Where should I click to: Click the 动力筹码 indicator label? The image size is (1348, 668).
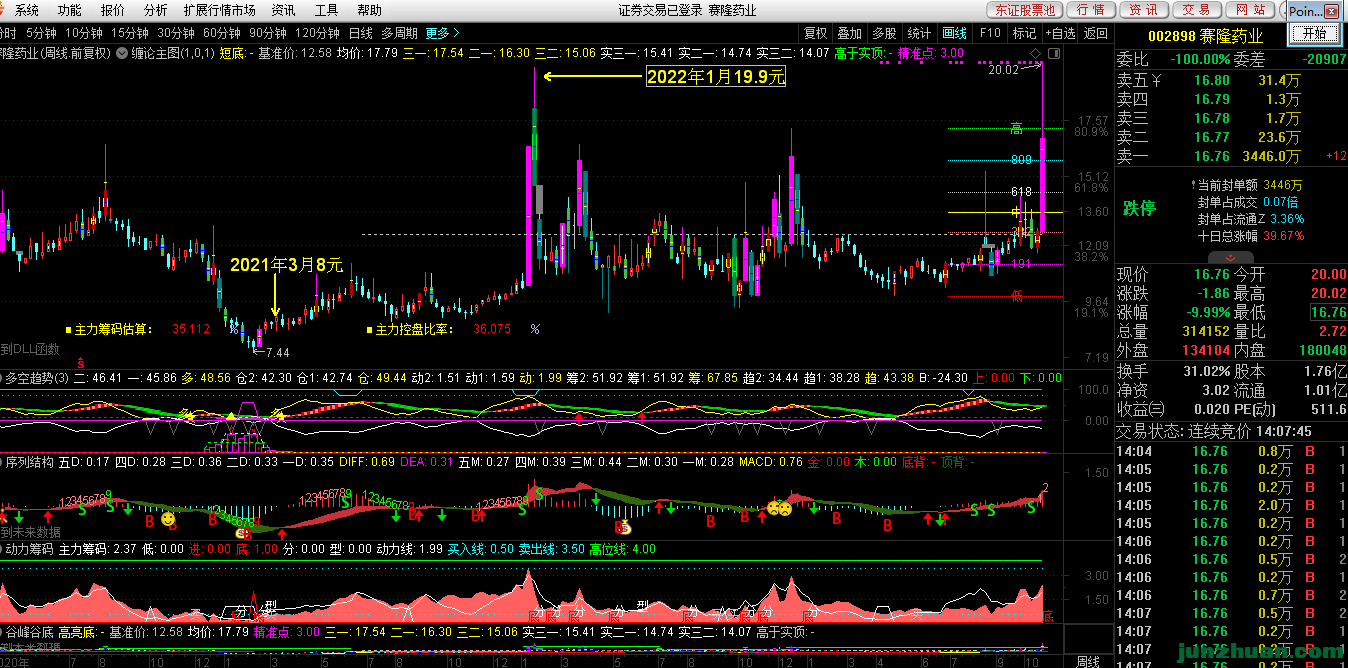click(29, 548)
